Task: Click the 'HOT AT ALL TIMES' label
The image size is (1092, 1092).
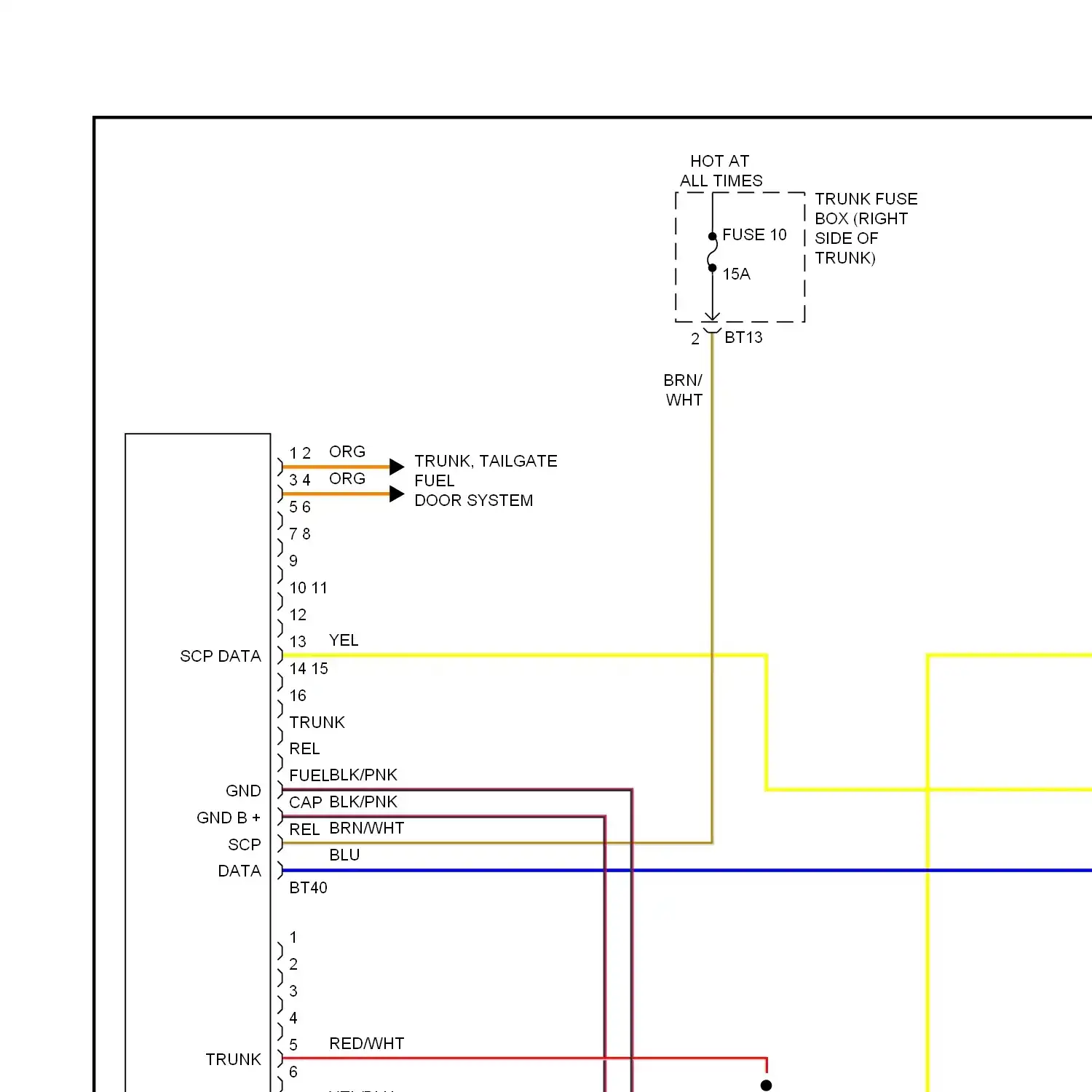Action: pos(721,171)
